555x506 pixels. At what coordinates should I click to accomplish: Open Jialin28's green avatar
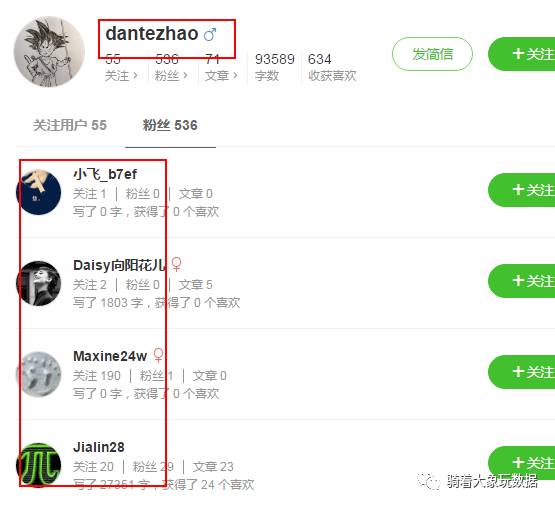tap(39, 465)
